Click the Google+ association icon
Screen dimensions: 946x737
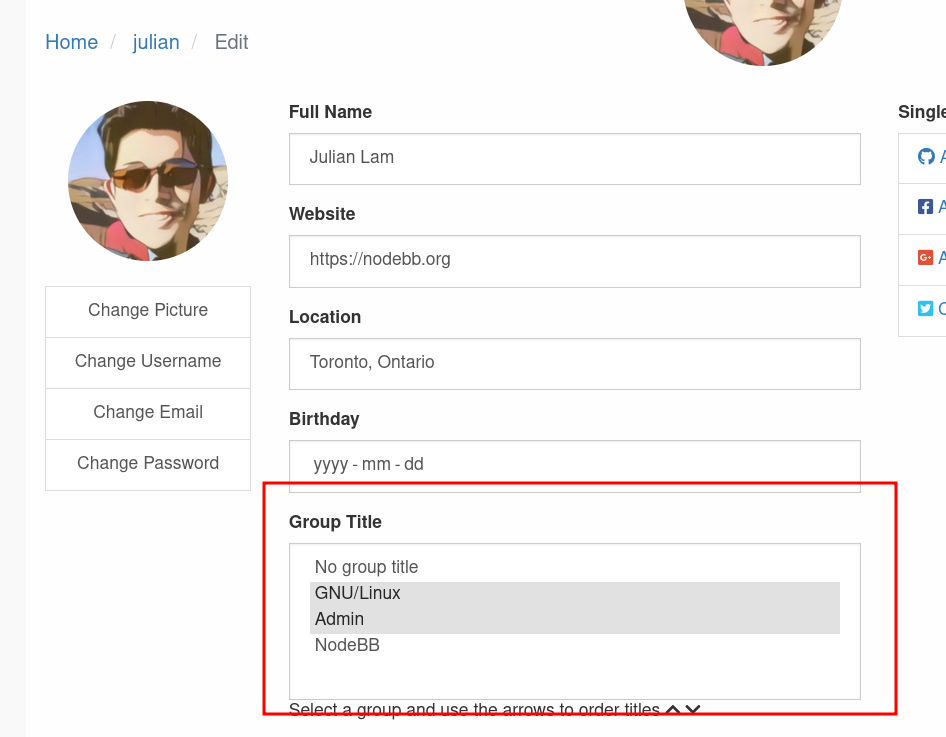(x=925, y=257)
